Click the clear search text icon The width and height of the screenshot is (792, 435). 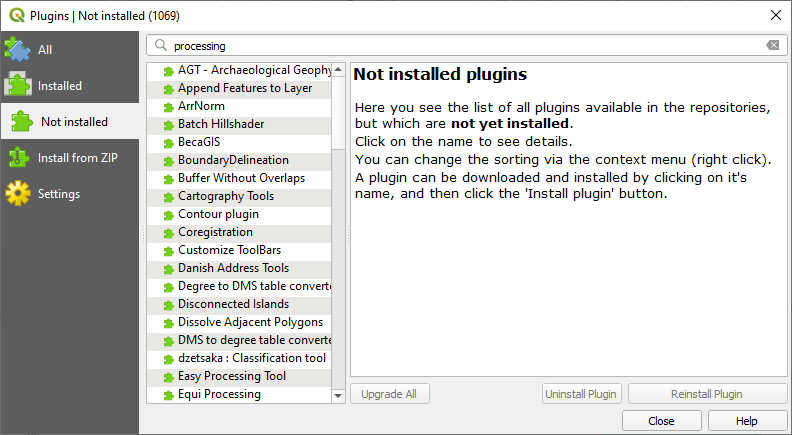(x=772, y=46)
